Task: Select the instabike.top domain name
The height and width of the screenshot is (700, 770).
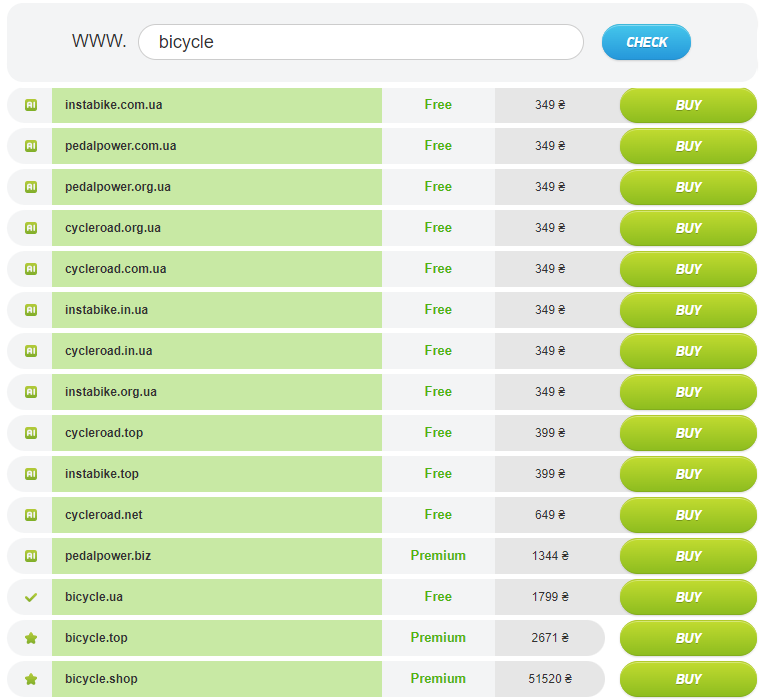Action: point(102,474)
